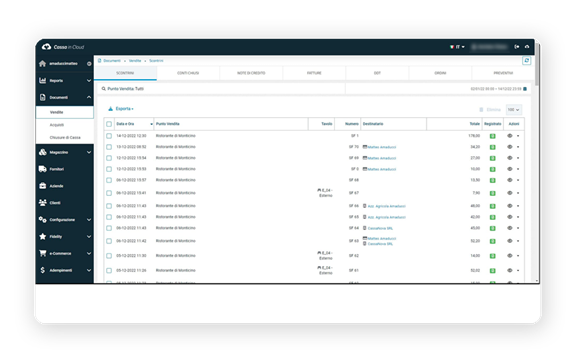Screen dimensions: 576x362
Task: Switch to the Ordini tab
Action: pos(440,73)
